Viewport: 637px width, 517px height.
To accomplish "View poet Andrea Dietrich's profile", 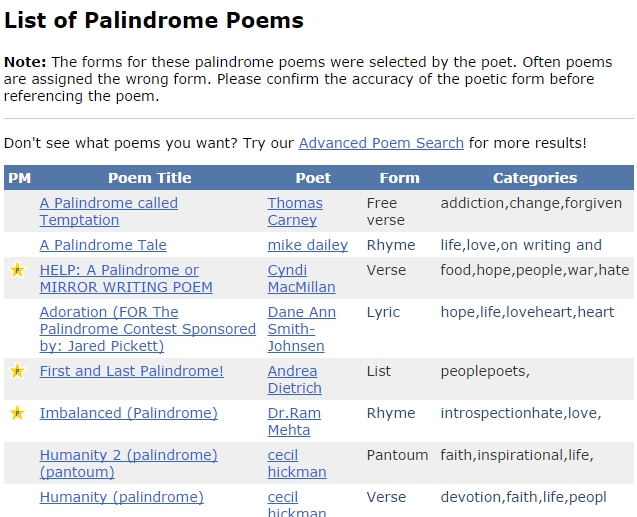I will (294, 379).
